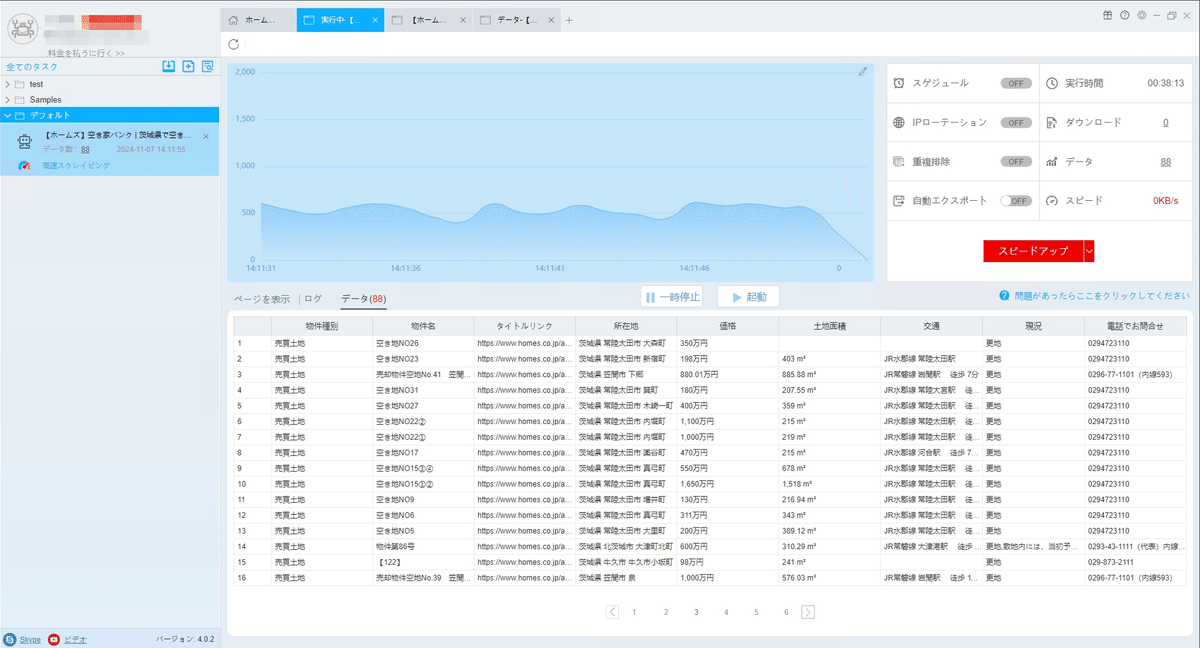Switch to the ホーム tab
Viewport: 1200px width, 648px height.
(258, 20)
